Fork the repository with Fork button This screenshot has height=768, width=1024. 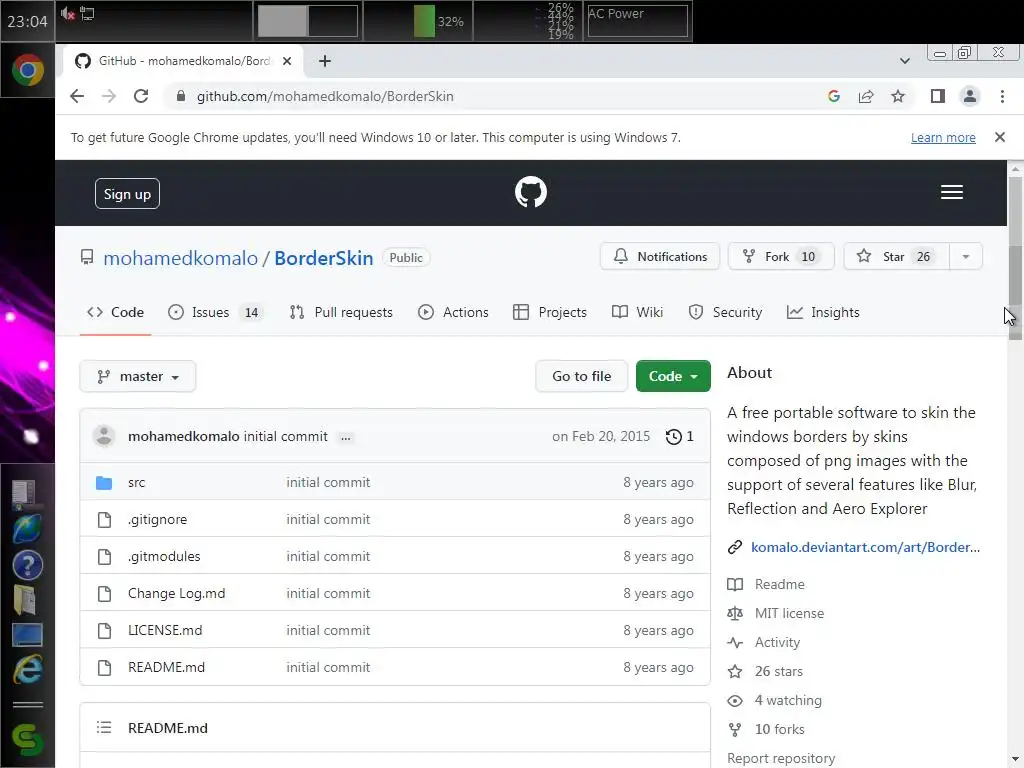pyautogui.click(x=781, y=257)
